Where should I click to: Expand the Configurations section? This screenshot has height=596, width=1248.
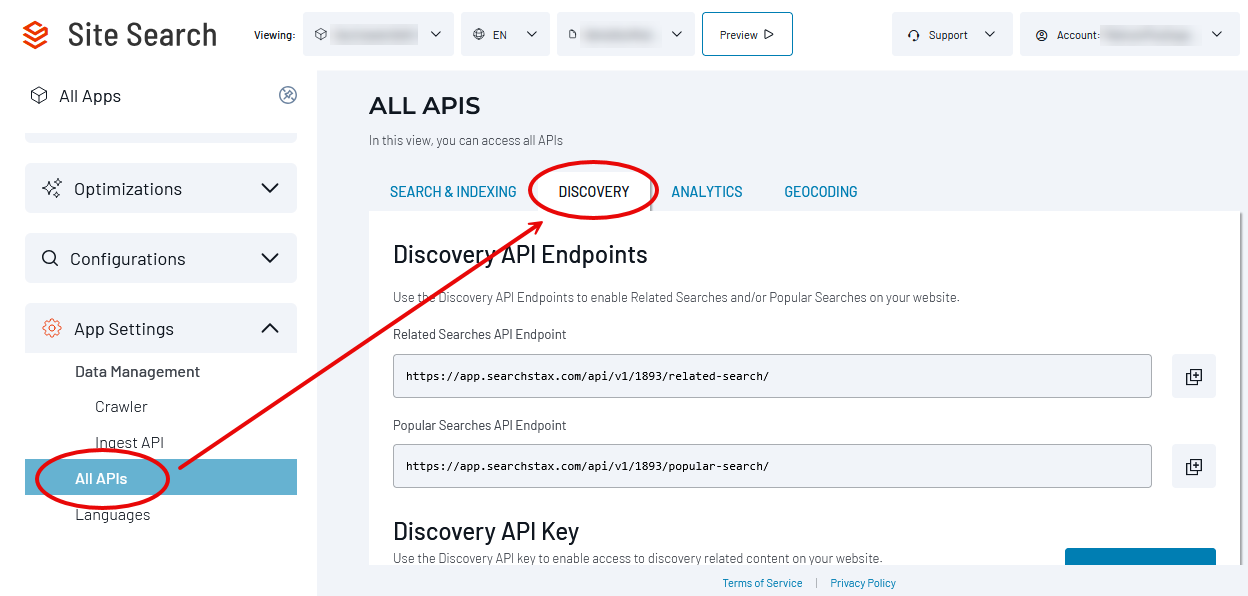[161, 258]
